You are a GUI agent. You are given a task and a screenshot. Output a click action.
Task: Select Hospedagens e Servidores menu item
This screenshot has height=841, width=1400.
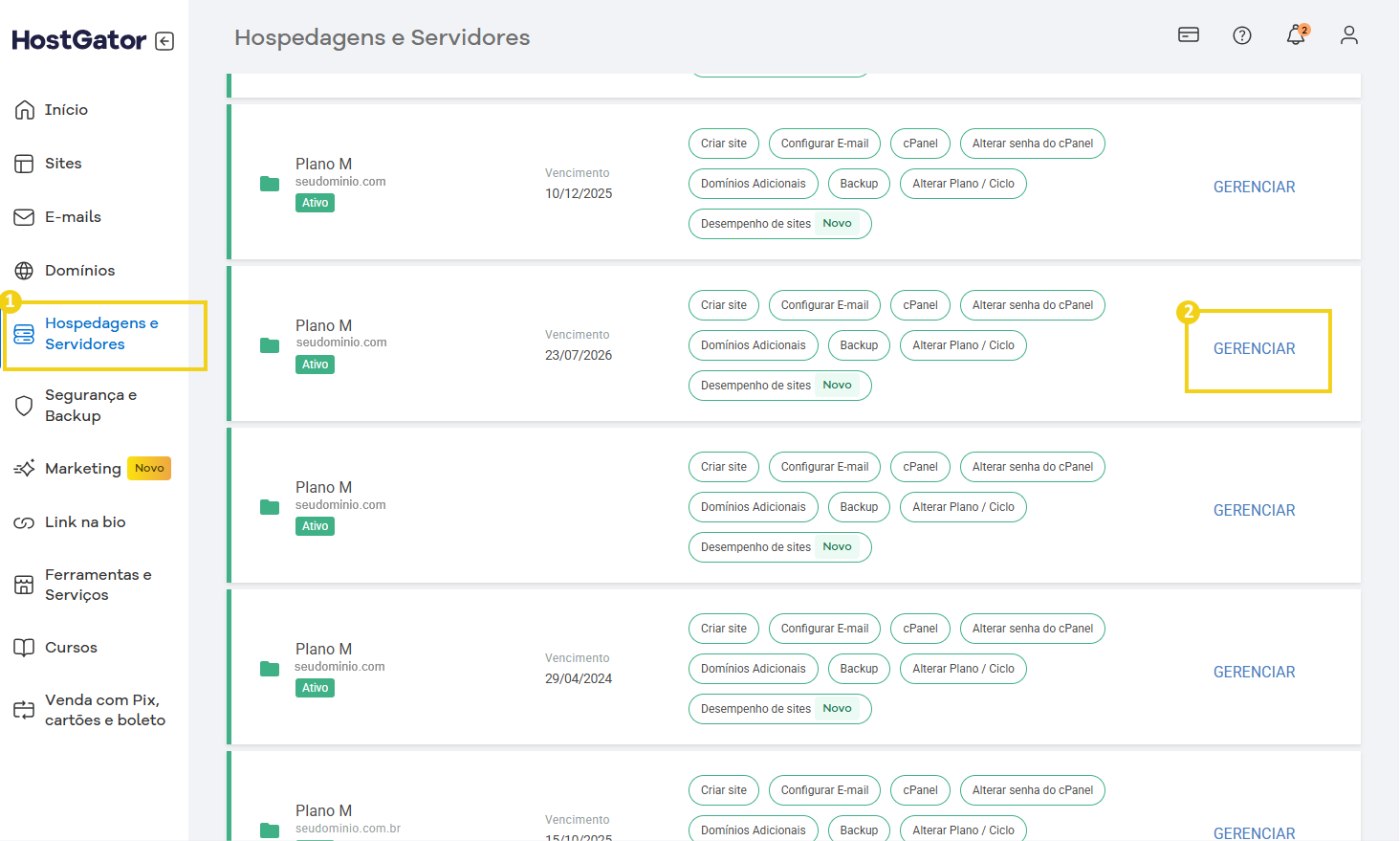click(x=100, y=334)
